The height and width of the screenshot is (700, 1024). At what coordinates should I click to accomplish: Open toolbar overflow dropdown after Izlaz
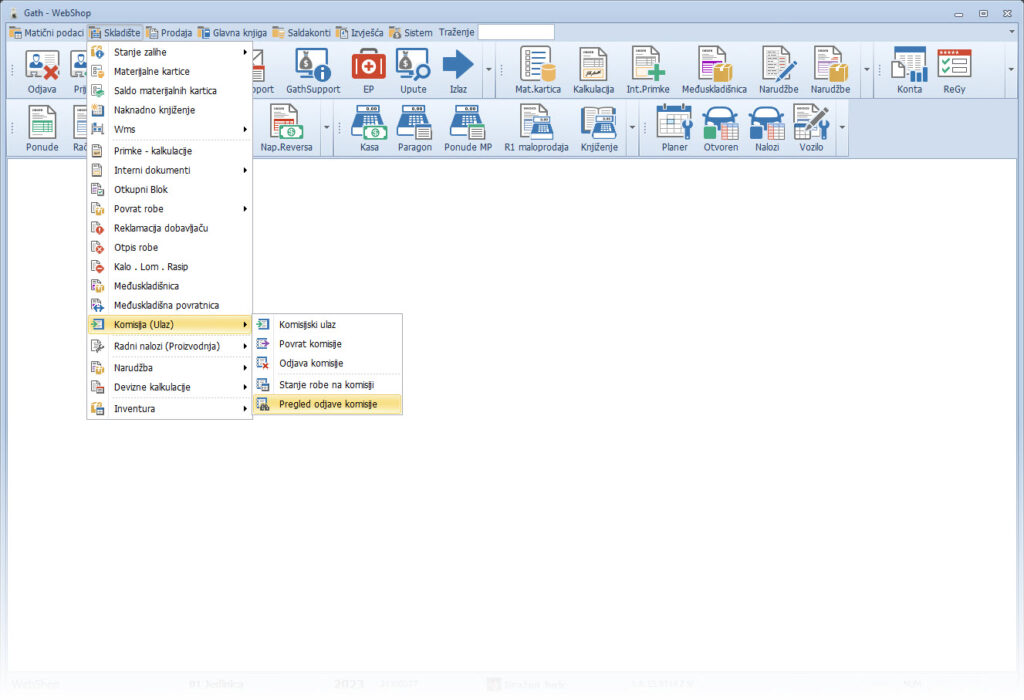point(489,70)
